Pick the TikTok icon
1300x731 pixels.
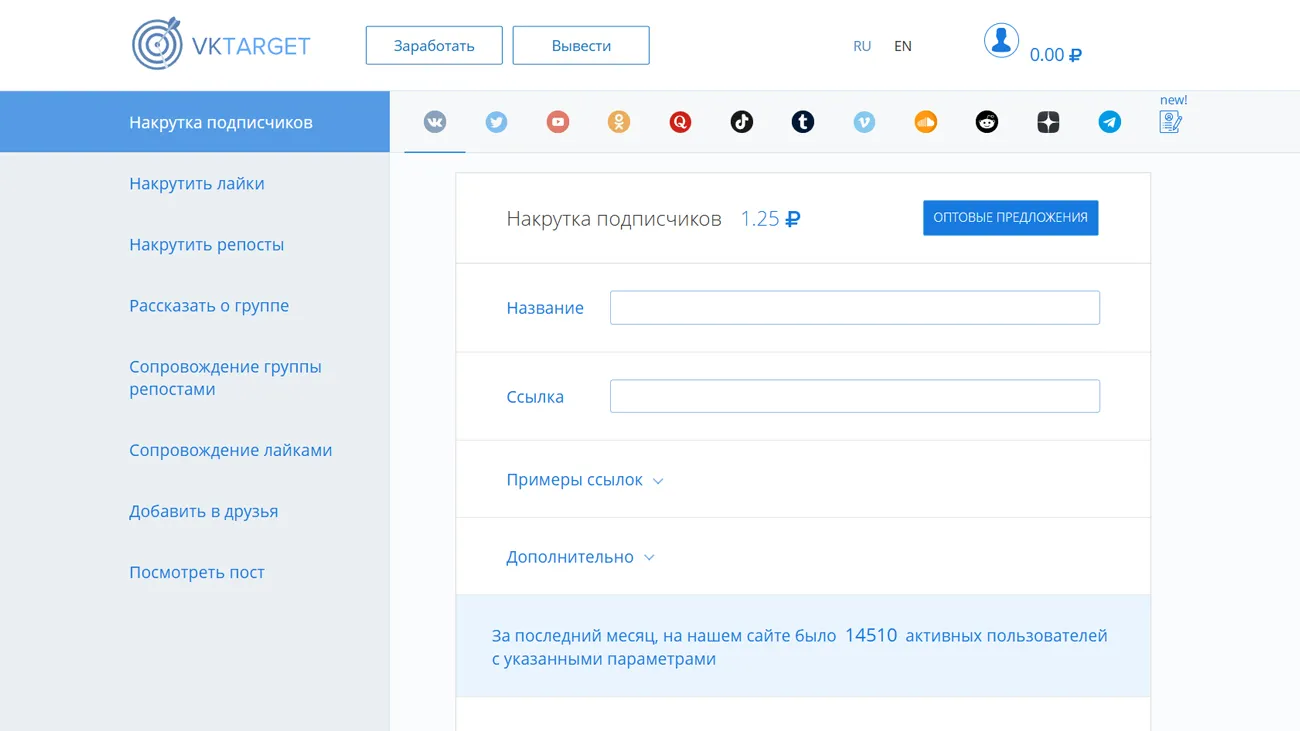pyautogui.click(x=742, y=122)
